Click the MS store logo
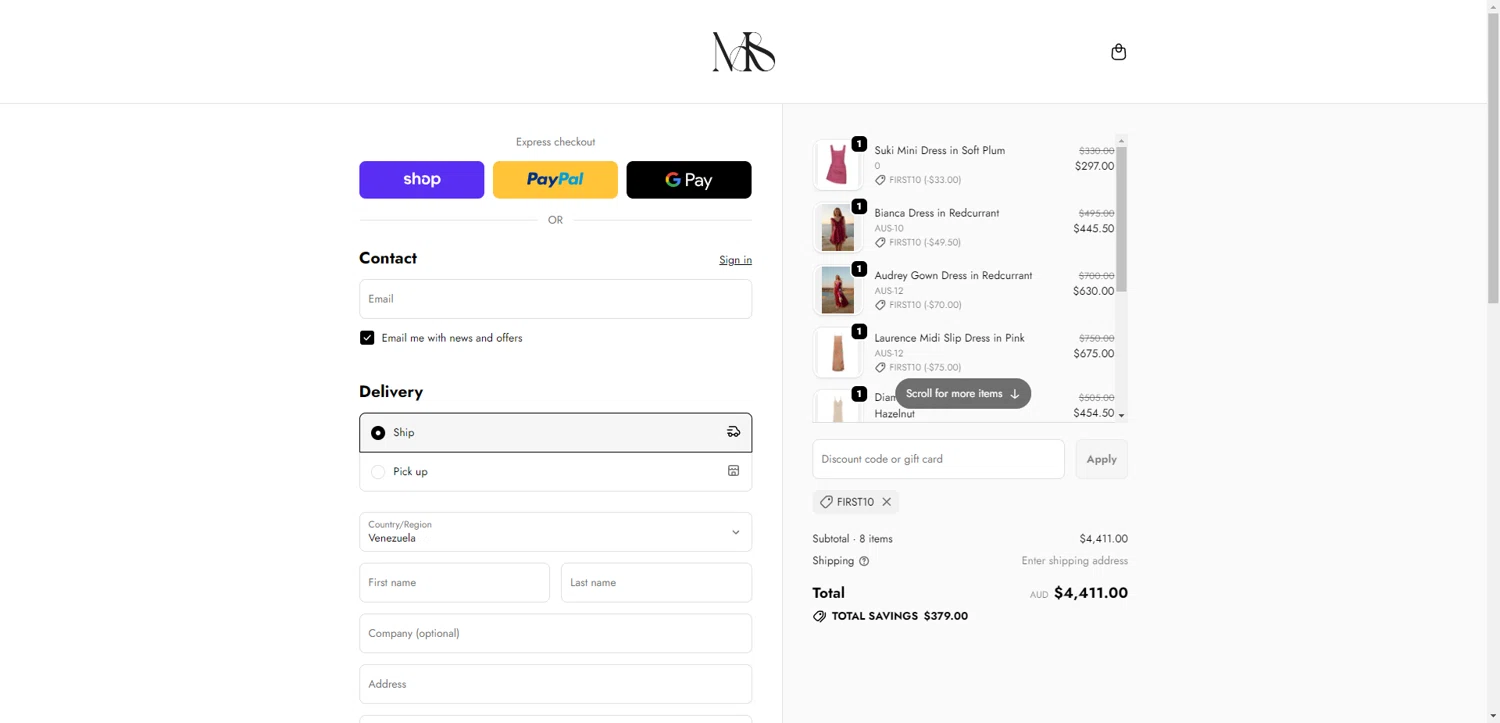The height and width of the screenshot is (723, 1500). click(743, 52)
